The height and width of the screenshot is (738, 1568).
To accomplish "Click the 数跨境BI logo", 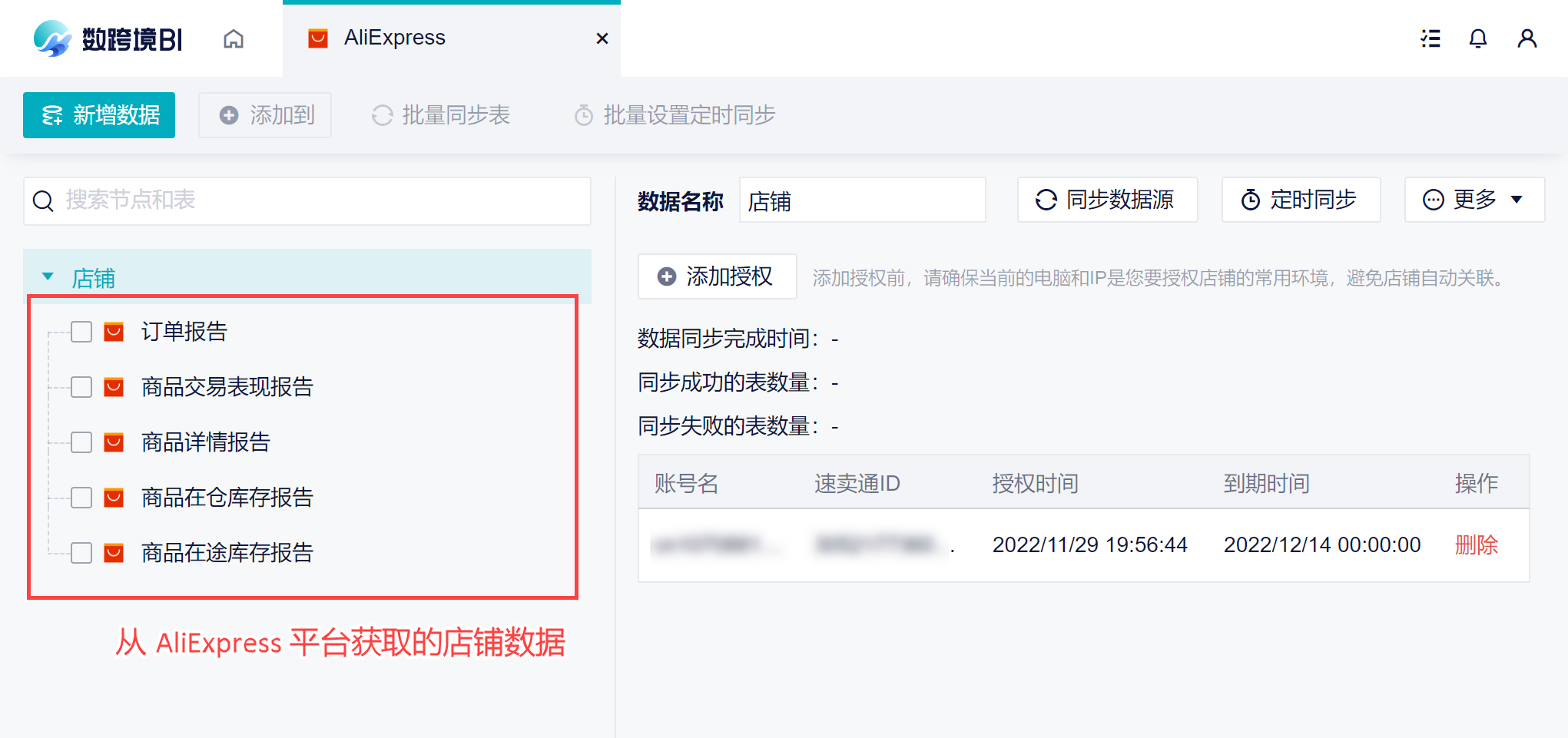I will [108, 38].
